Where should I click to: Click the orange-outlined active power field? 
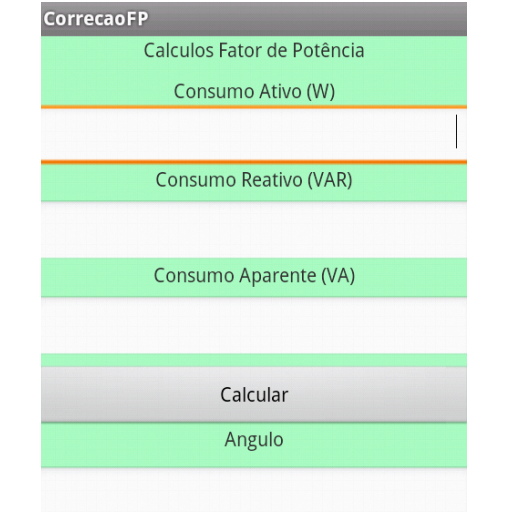[254, 135]
